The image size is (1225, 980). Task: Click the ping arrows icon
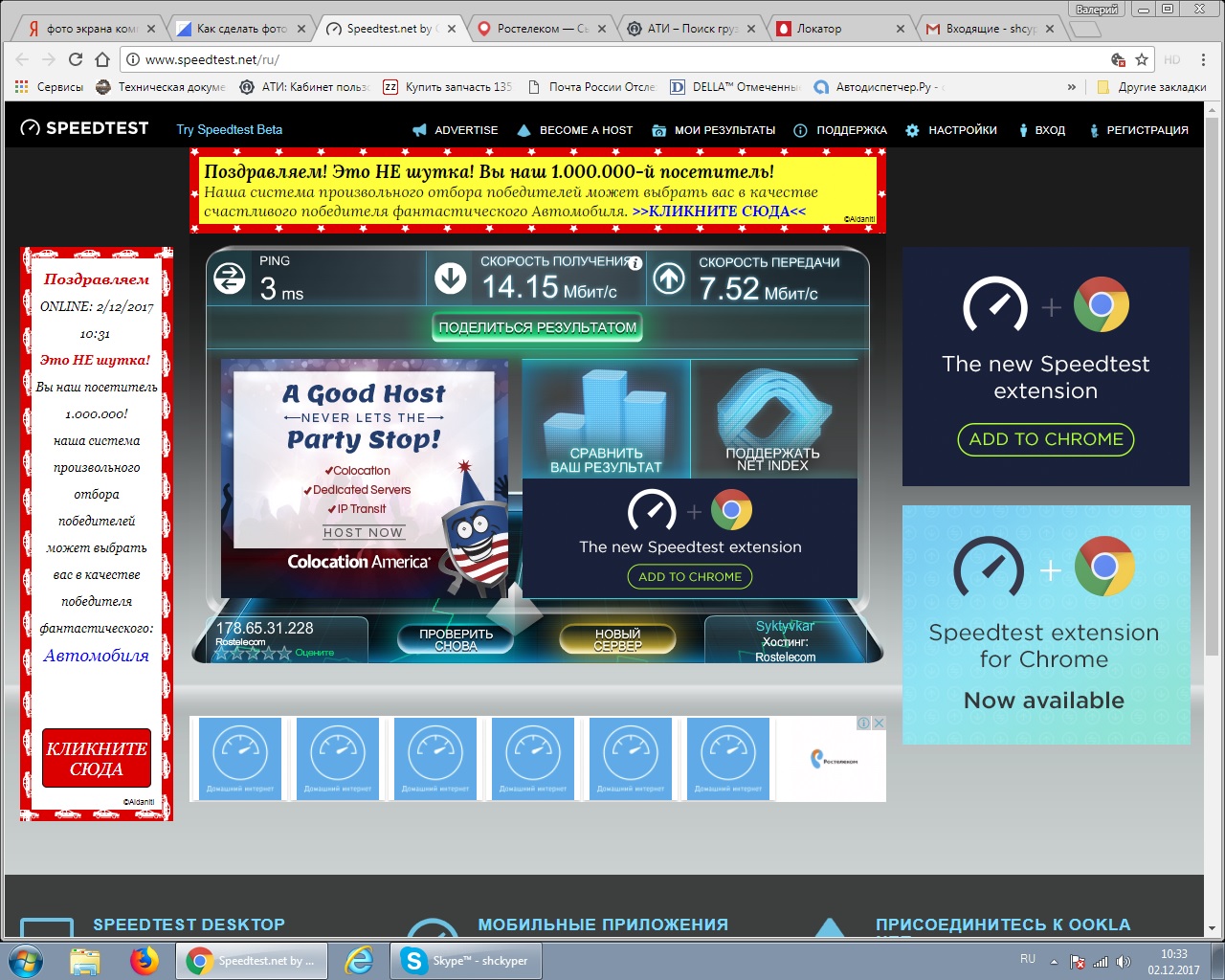point(230,278)
